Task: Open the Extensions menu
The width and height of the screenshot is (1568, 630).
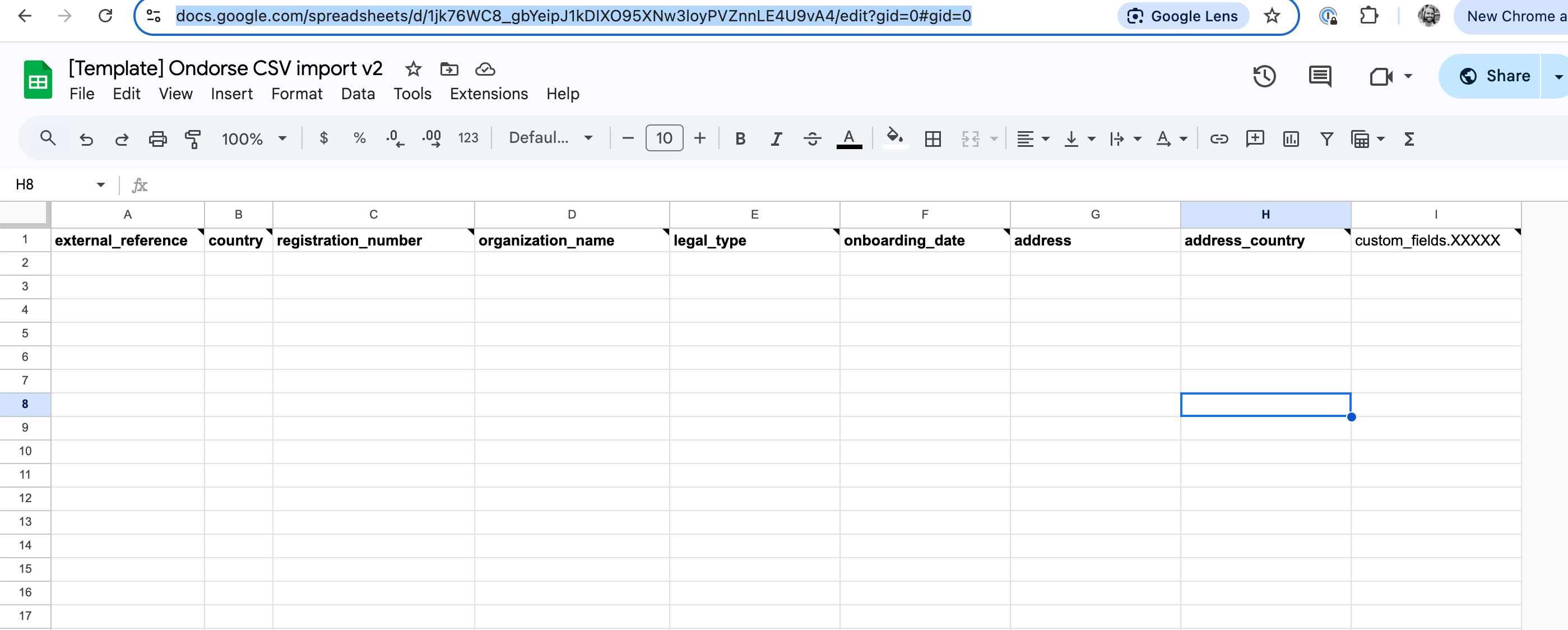Action: (x=488, y=94)
